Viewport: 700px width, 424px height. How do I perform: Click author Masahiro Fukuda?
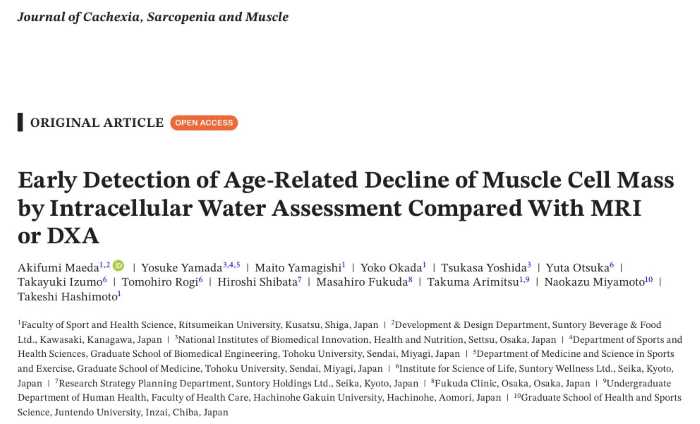(x=362, y=282)
